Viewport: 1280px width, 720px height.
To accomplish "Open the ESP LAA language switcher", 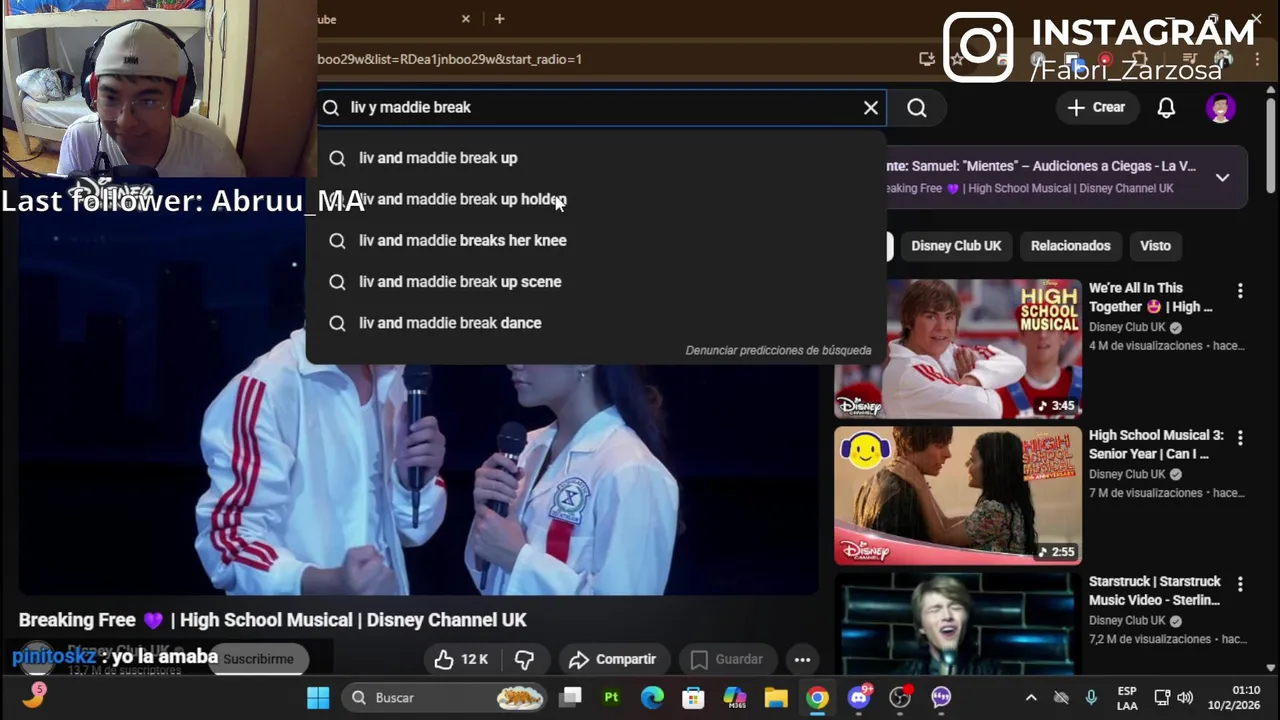I will coord(1127,698).
